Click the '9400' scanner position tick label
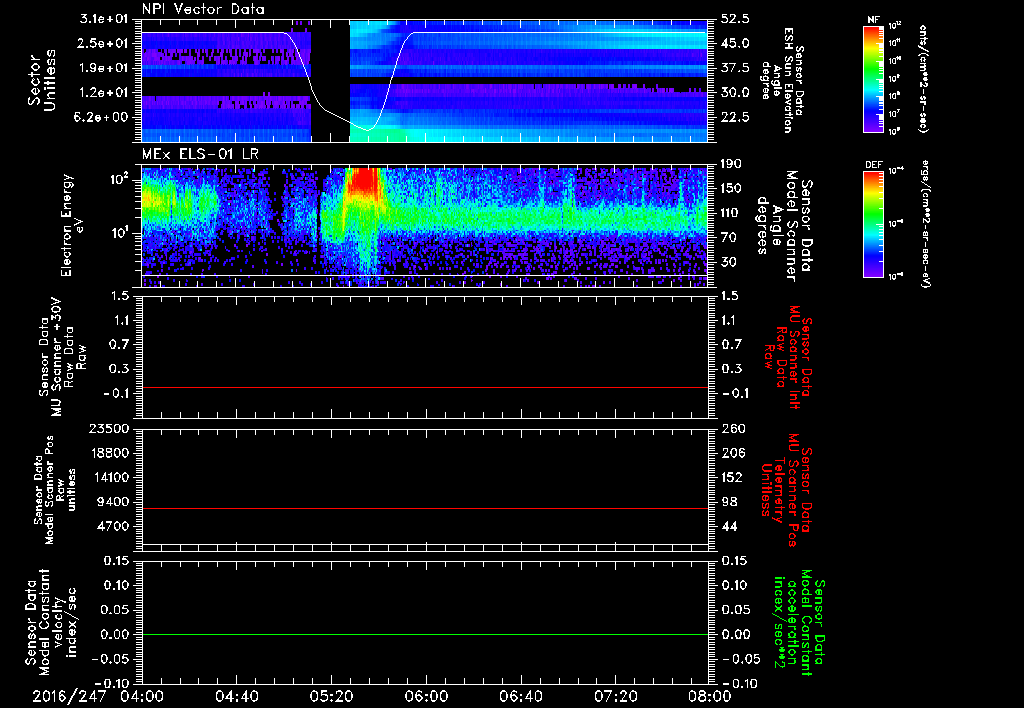 (113, 502)
